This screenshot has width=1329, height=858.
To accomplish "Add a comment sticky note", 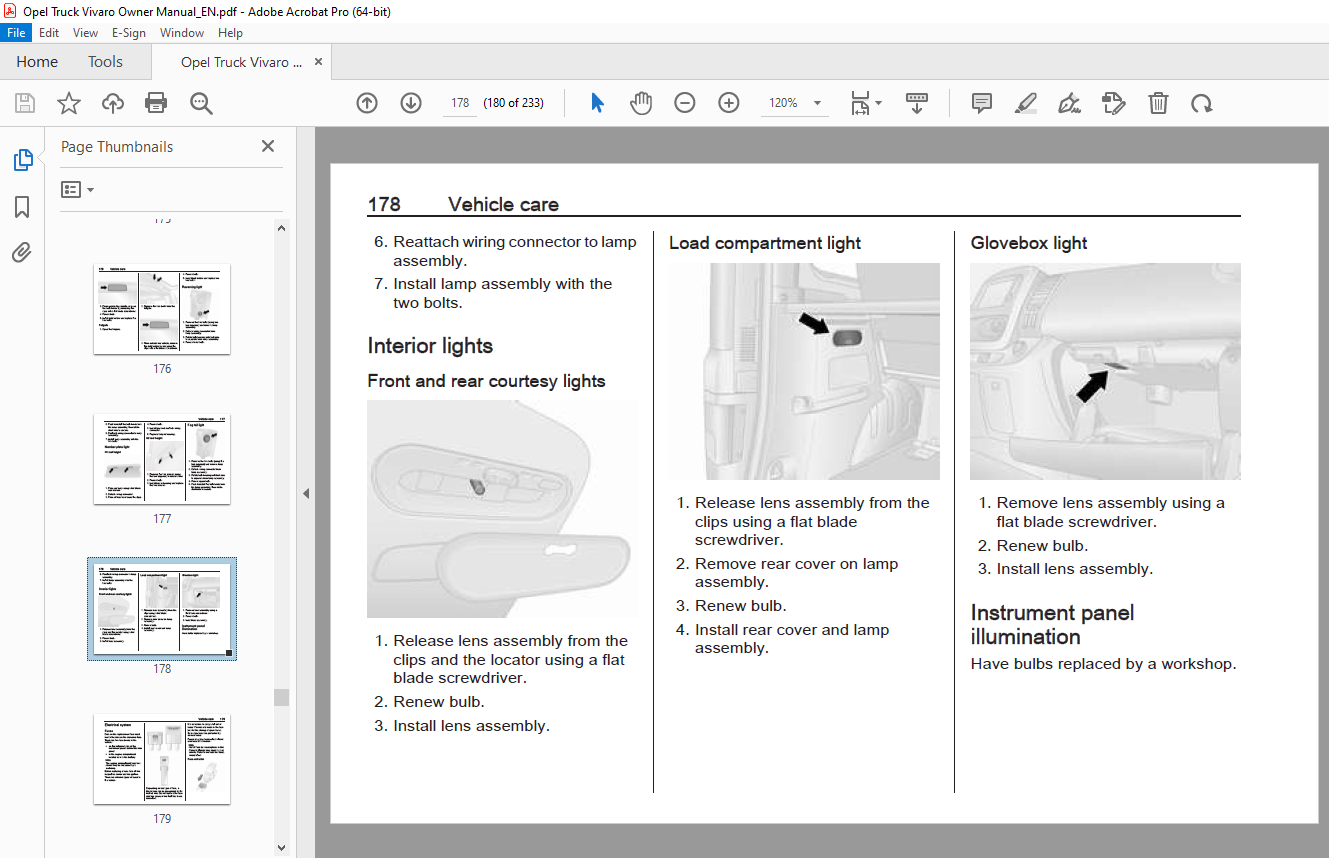I will pos(982,103).
